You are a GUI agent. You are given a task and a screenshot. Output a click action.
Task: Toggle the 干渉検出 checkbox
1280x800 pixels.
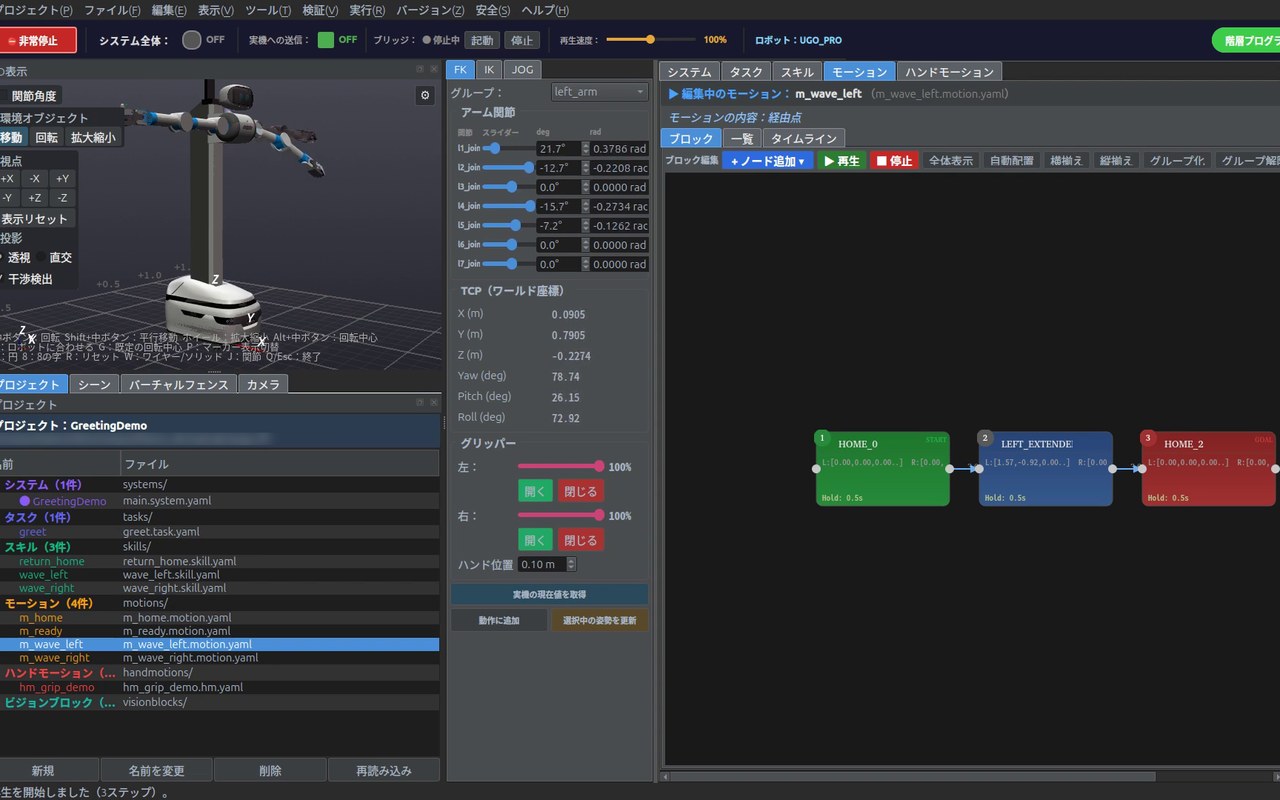click(25, 279)
